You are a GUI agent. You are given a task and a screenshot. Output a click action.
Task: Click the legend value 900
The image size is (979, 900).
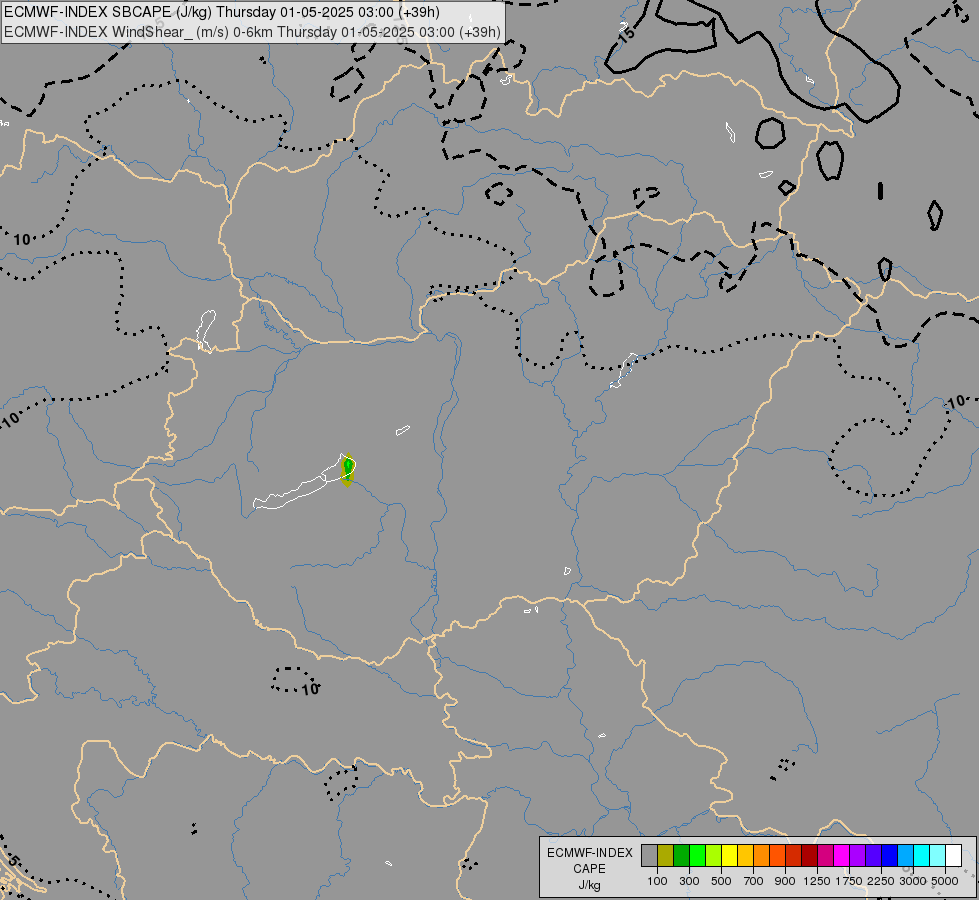(785, 881)
